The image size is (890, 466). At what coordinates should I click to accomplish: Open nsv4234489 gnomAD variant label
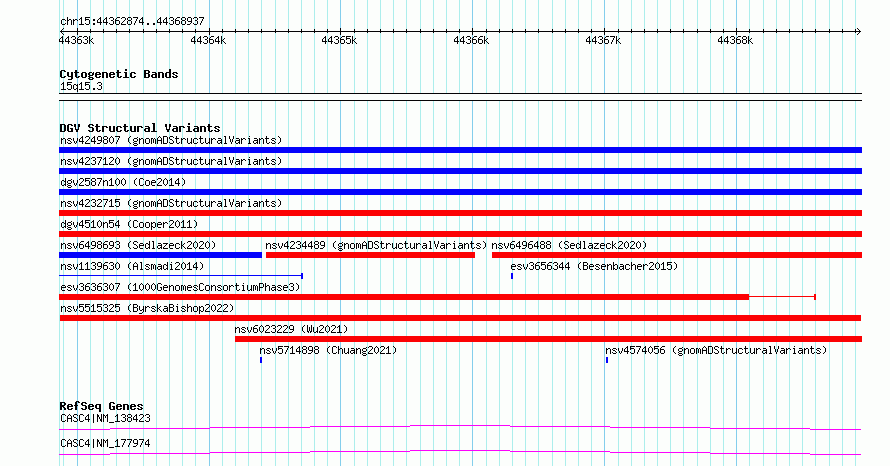click(376, 245)
